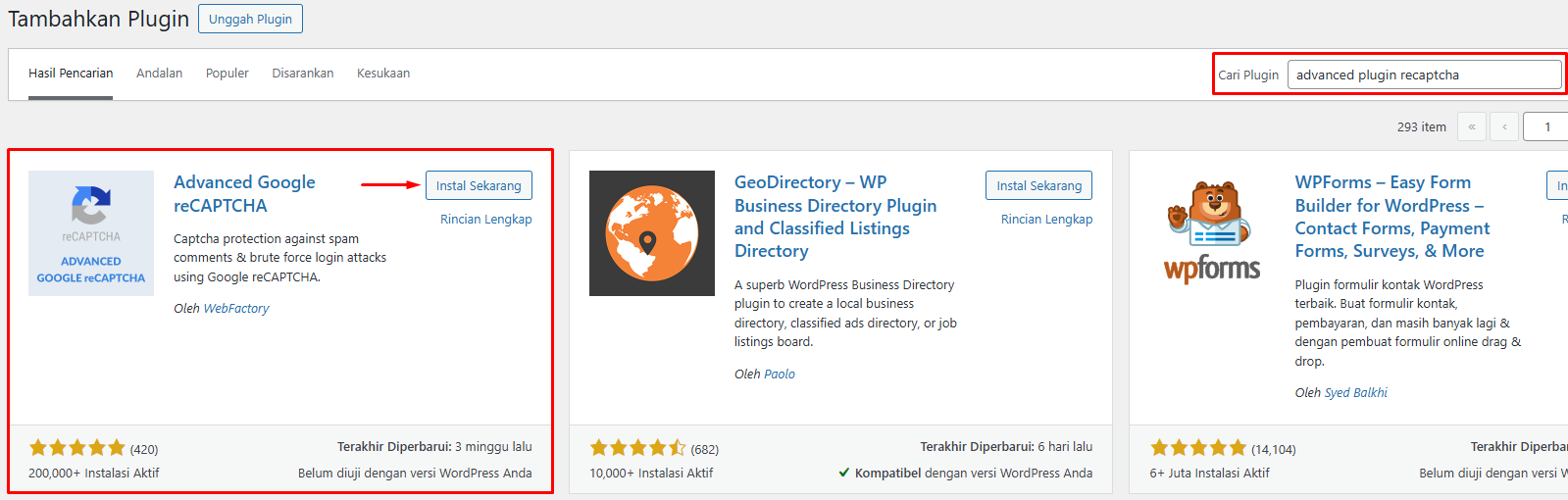Install Advanced Google reCAPTCHA with Instal Sekarang
The width and height of the screenshot is (1568, 500).
(x=479, y=185)
